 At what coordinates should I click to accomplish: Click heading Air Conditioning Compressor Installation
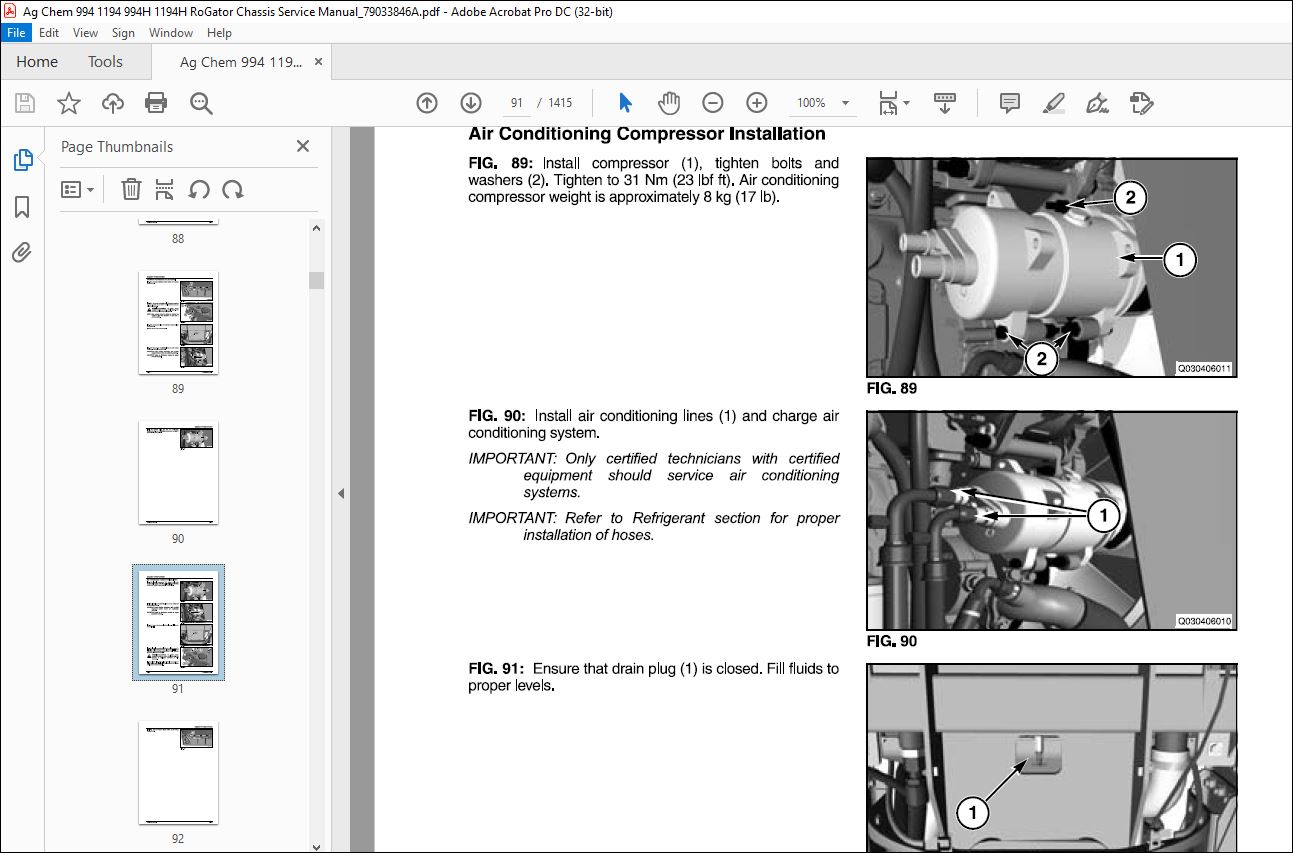(647, 134)
